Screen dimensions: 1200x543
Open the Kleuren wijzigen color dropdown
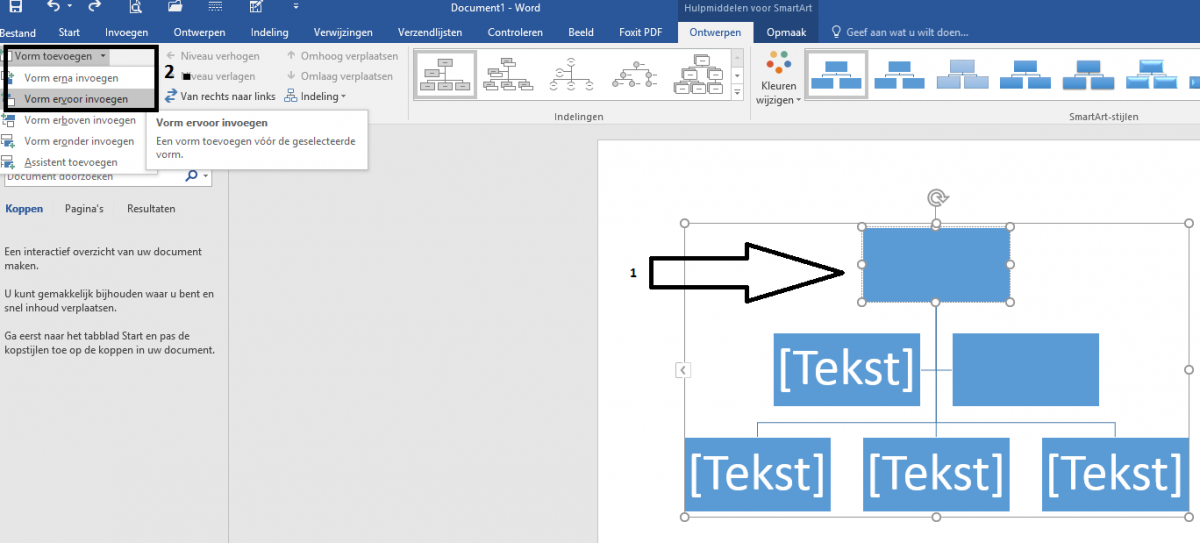[779, 77]
